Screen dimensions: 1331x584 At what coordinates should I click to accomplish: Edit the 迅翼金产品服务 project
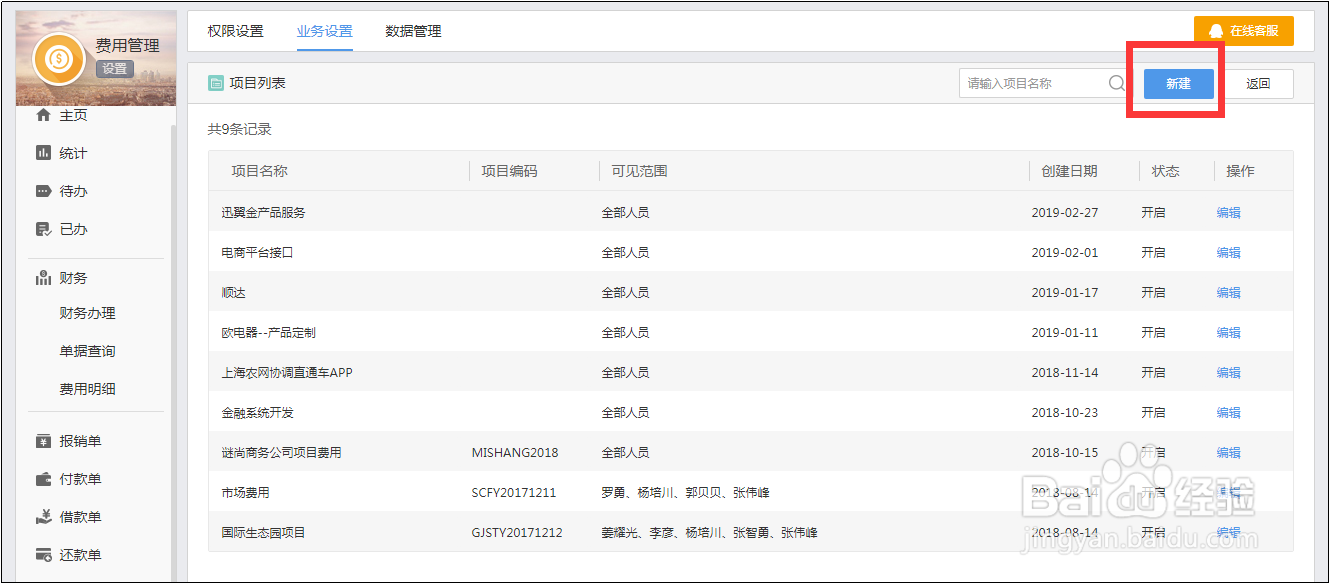coord(1228,213)
